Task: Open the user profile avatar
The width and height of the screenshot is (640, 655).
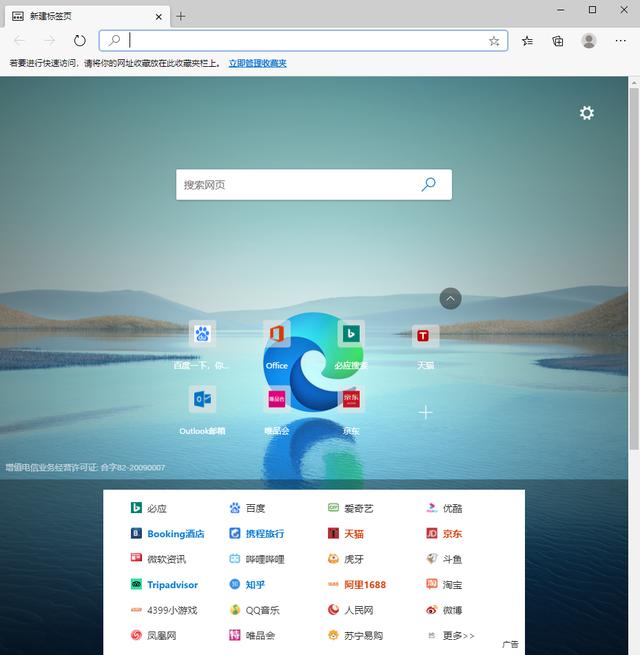Action: coord(589,41)
